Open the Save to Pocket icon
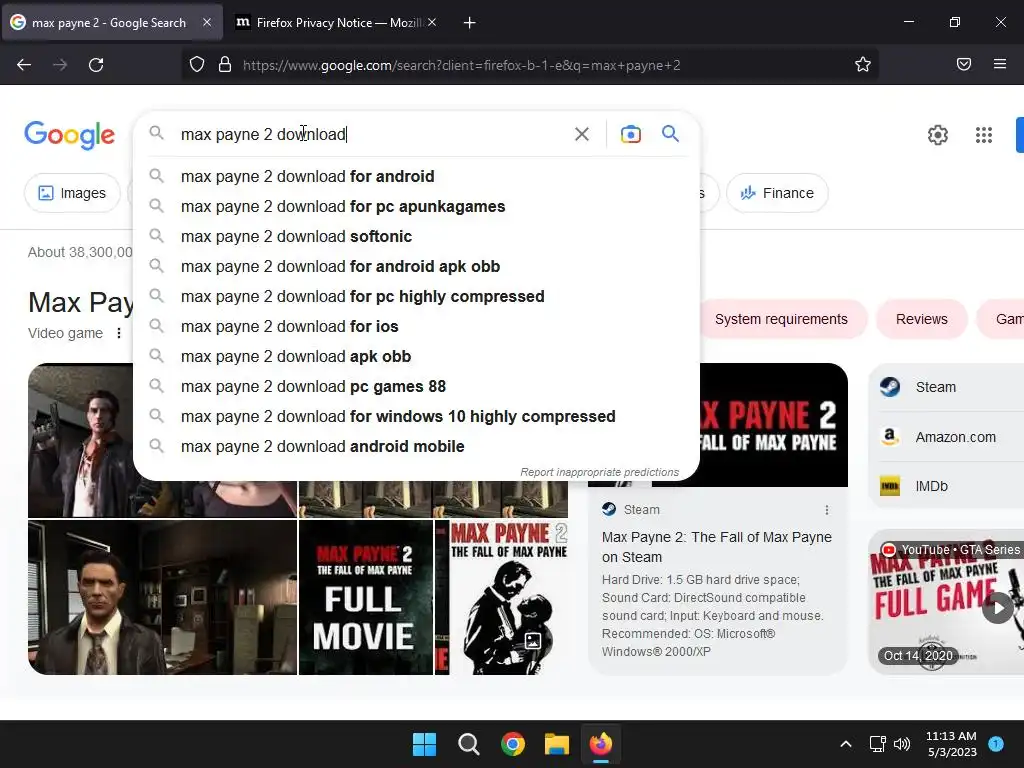Screen dimensions: 1024x768 click(964, 64)
